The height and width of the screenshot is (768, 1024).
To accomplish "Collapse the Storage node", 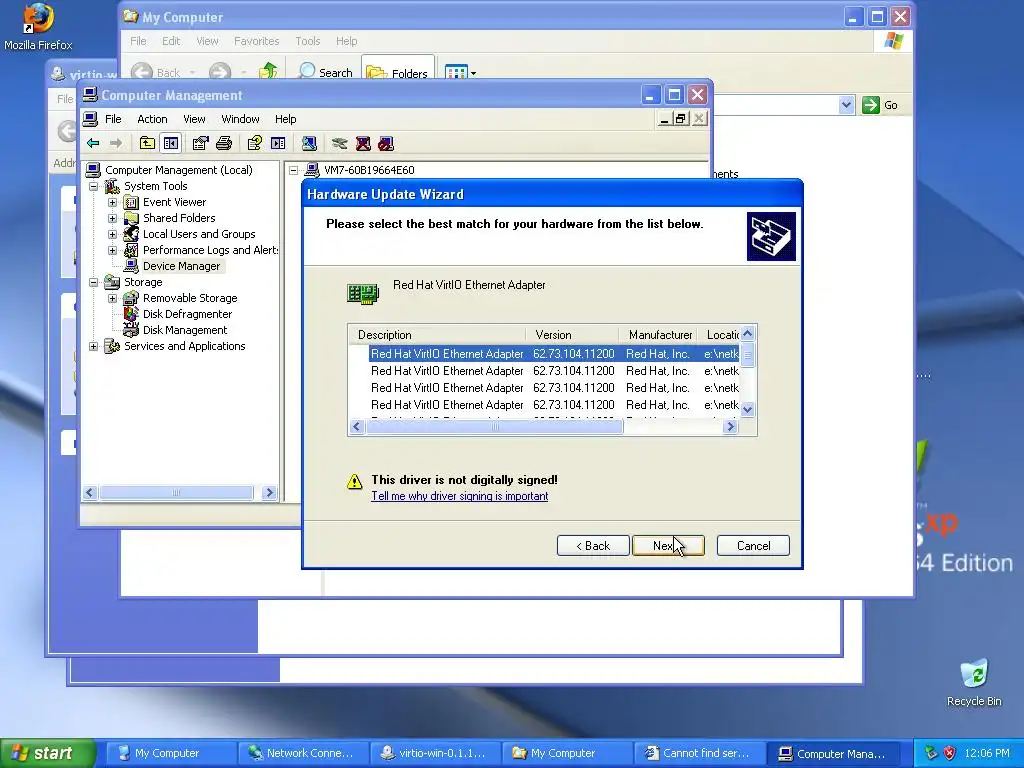I will click(x=93, y=282).
